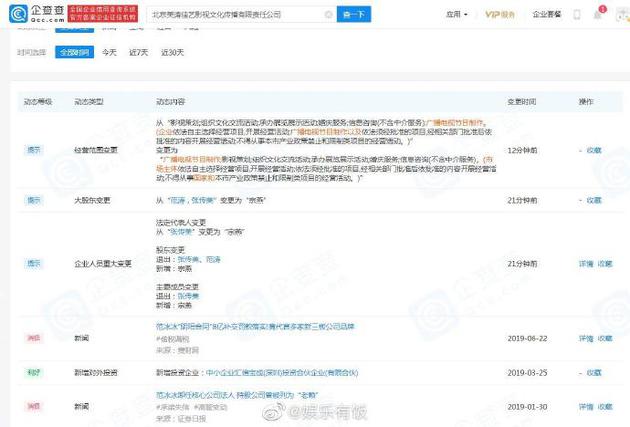Click the 法定代表人变更 subheading
This screenshot has height=427, width=630.
click(x=181, y=222)
